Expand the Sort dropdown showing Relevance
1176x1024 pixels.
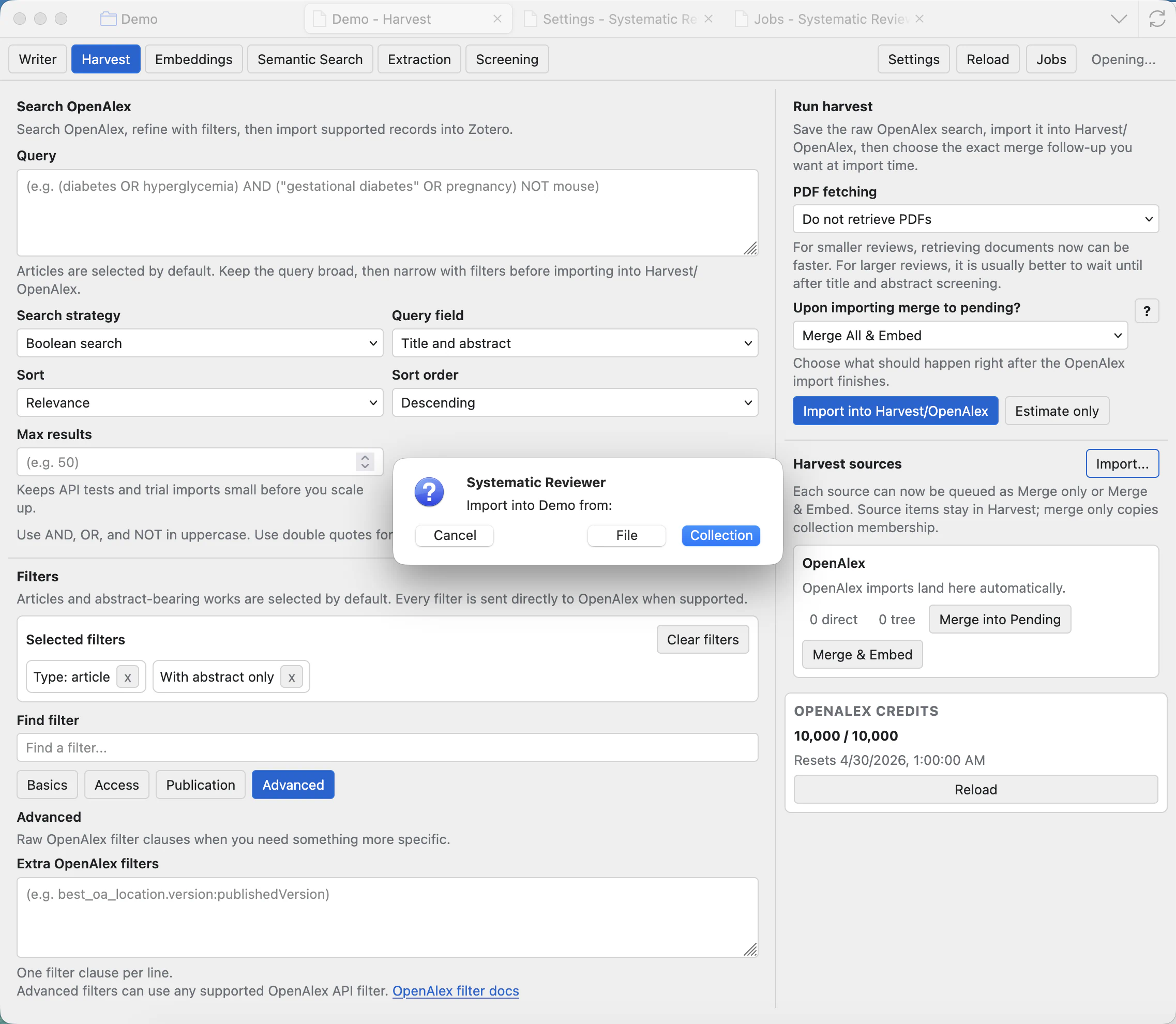200,403
